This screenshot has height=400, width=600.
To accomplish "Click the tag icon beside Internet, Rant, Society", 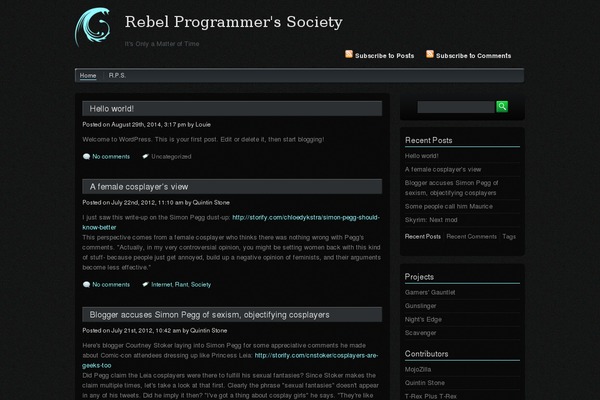I will point(145,284).
